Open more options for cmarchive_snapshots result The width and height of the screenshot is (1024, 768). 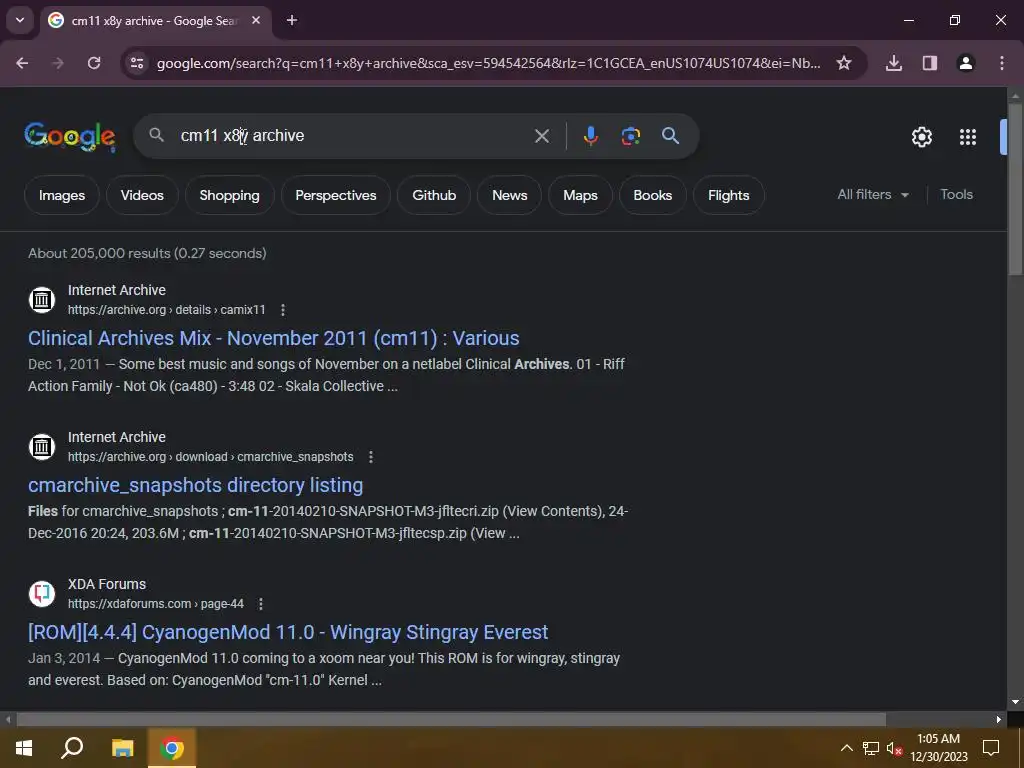pyautogui.click(x=371, y=457)
